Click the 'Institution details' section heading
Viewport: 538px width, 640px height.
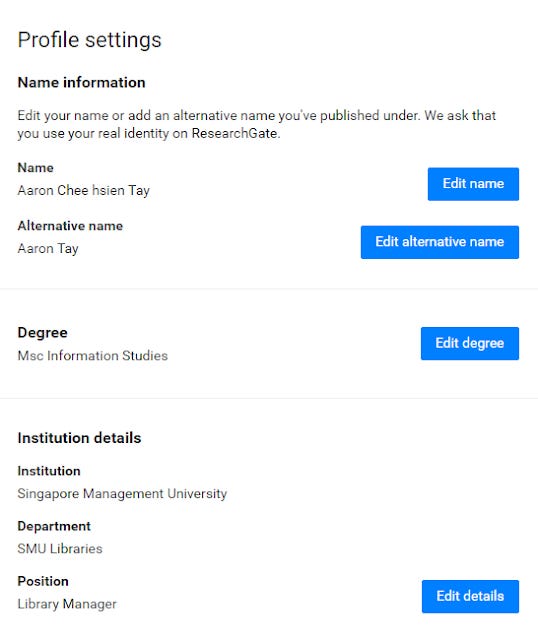[79, 438]
